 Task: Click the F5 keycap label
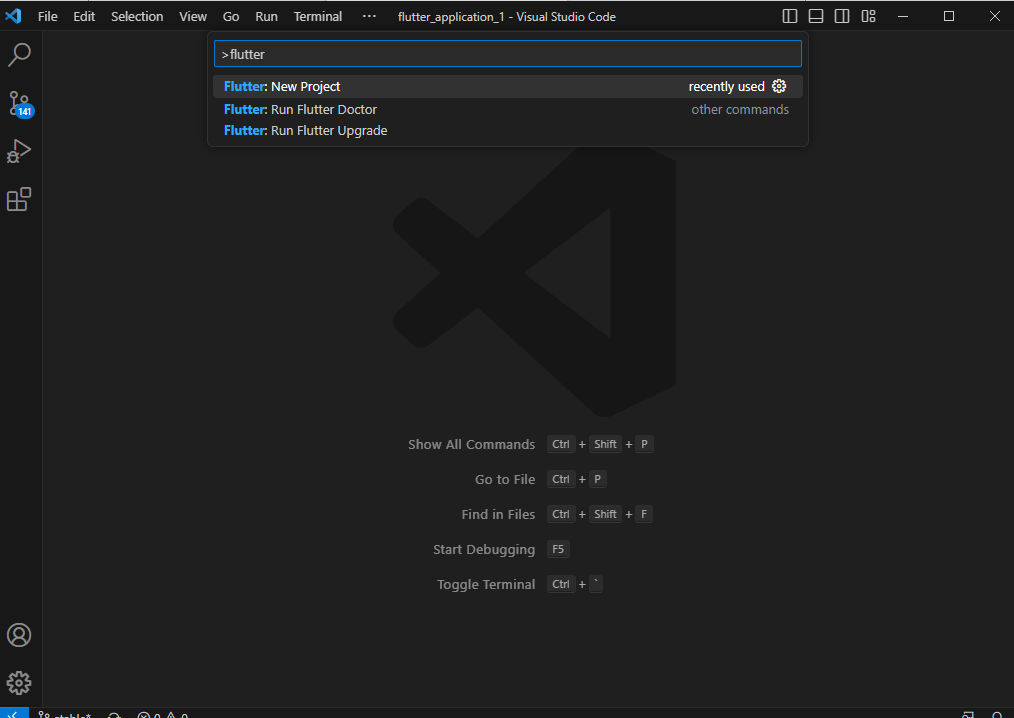pyautogui.click(x=558, y=549)
